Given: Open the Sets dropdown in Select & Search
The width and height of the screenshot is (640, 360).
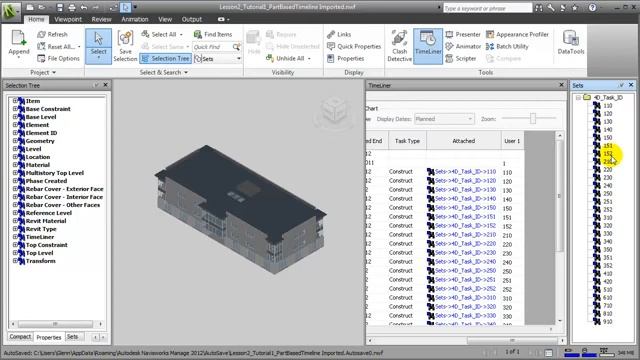Looking at the screenshot, I should coord(239,59).
